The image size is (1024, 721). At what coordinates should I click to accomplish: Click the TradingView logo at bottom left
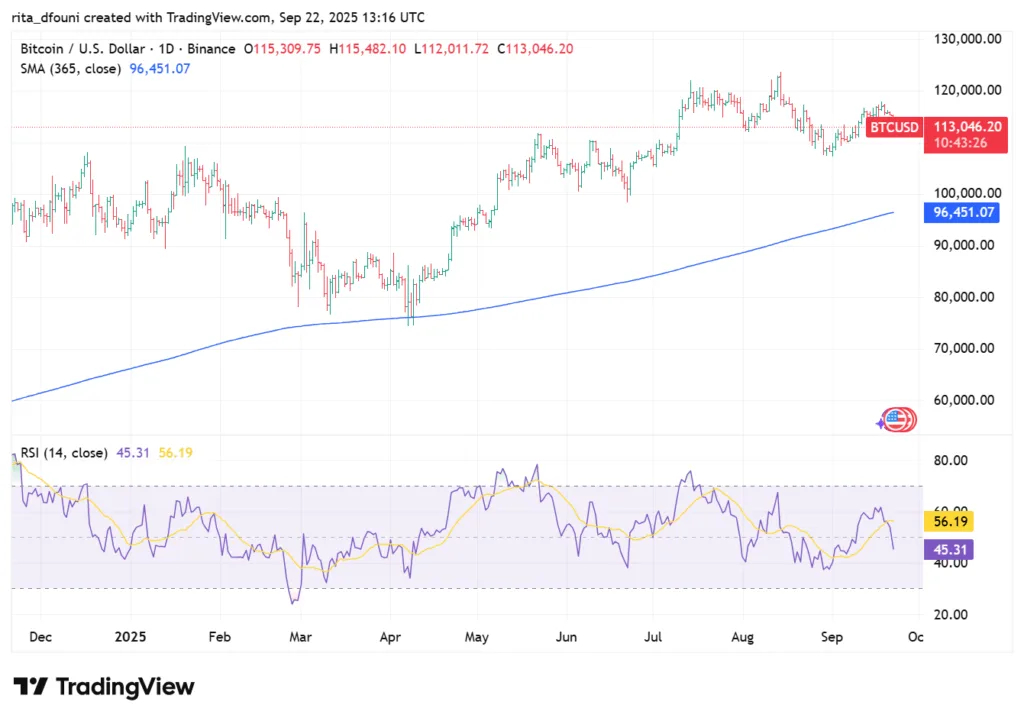(x=103, y=687)
